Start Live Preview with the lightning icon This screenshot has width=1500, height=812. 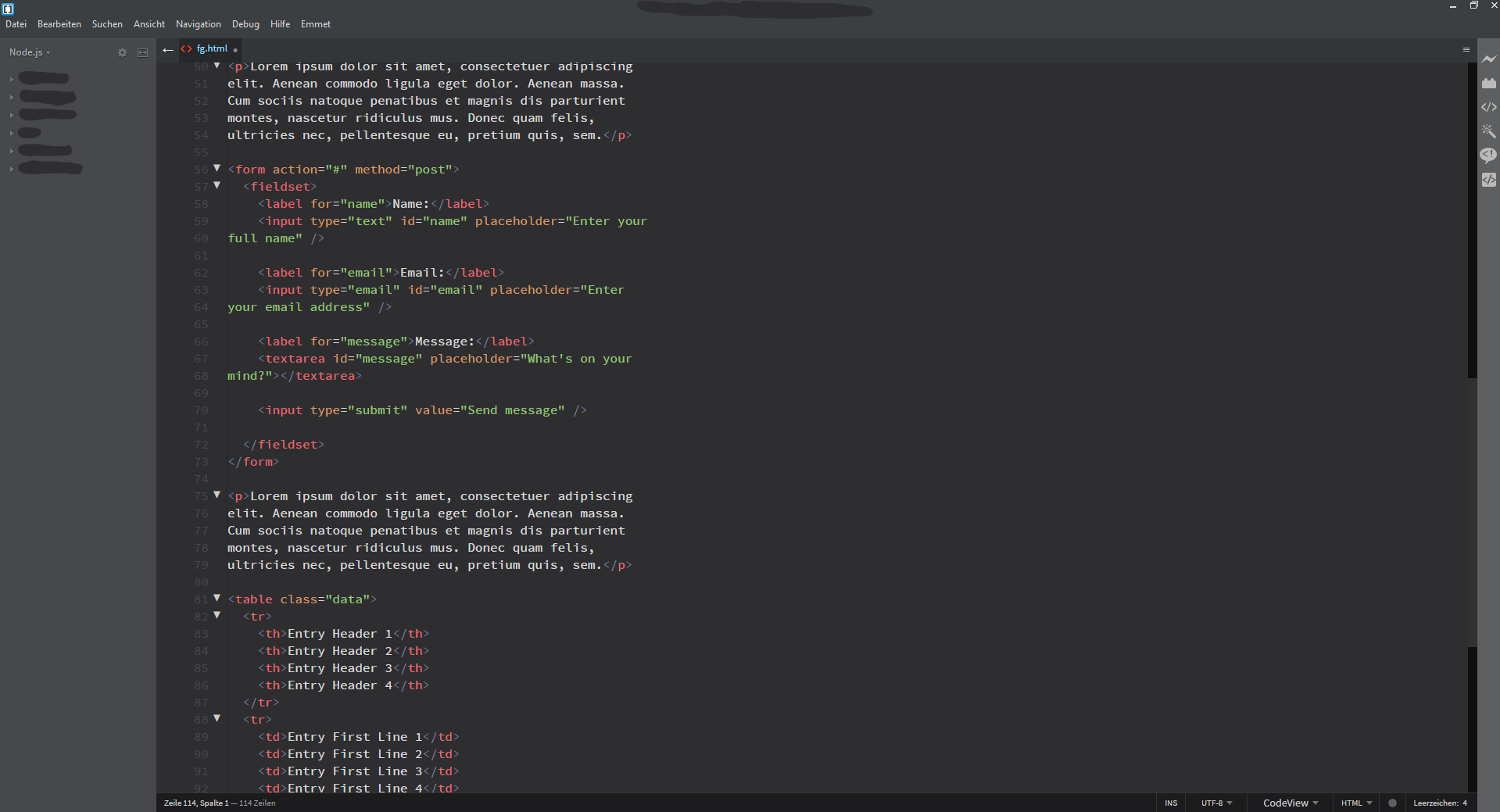tap(1488, 59)
